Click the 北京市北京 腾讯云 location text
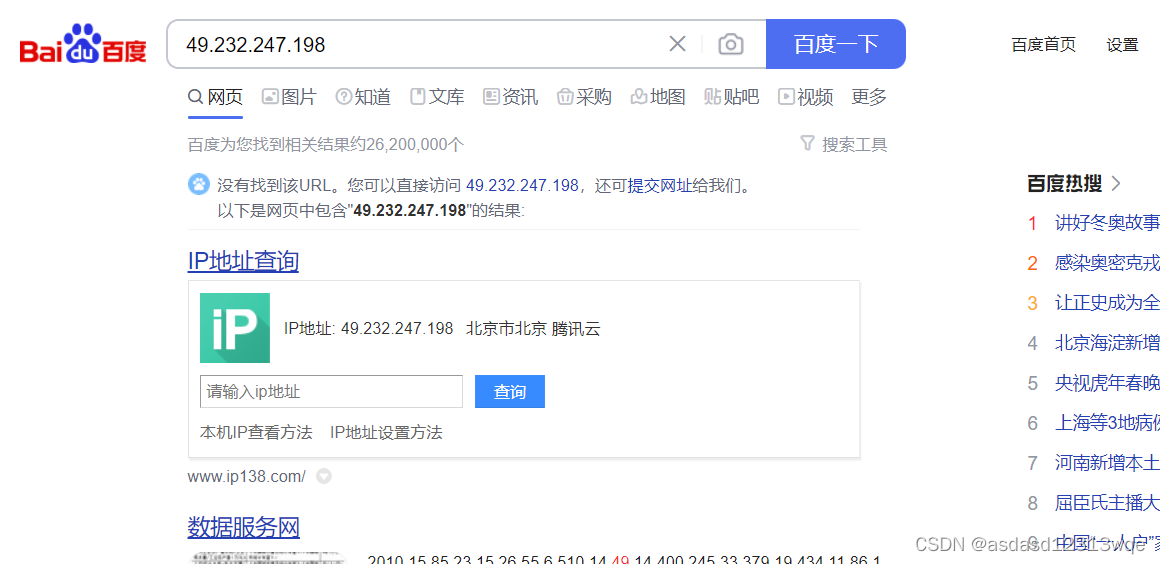 (x=533, y=329)
